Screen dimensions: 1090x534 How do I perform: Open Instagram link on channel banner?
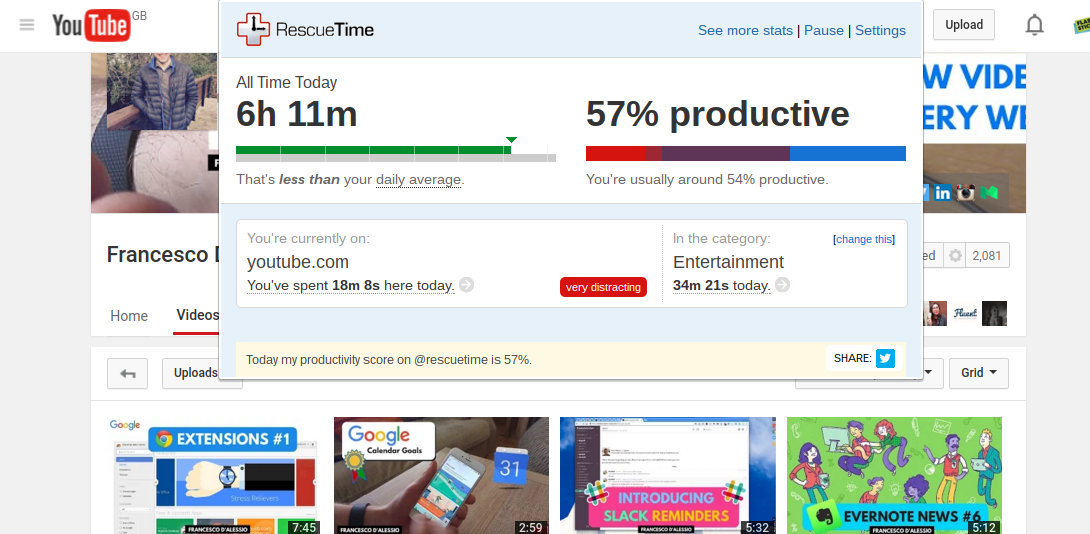tap(965, 193)
